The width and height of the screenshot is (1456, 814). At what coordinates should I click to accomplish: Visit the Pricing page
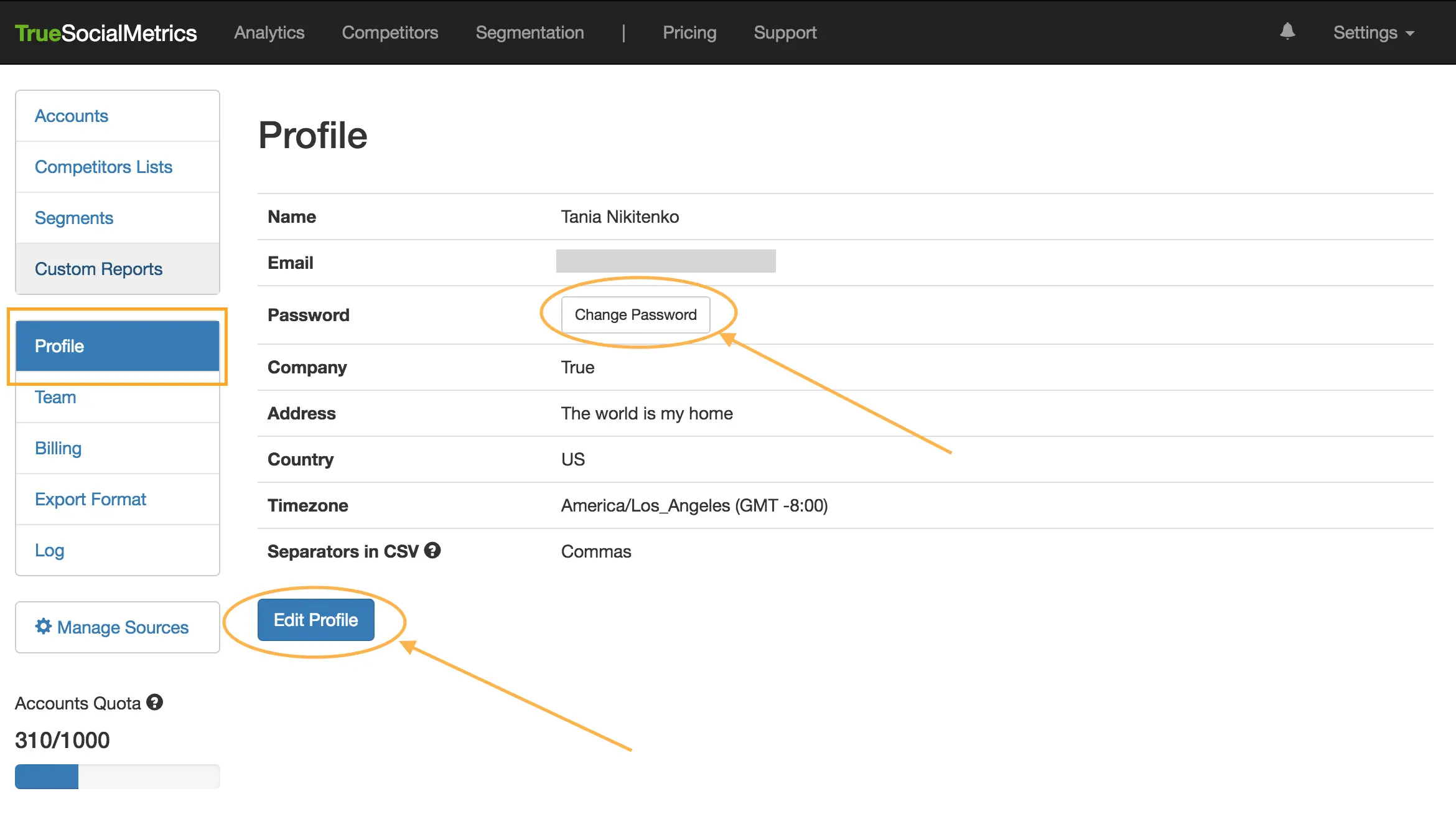coord(689,32)
